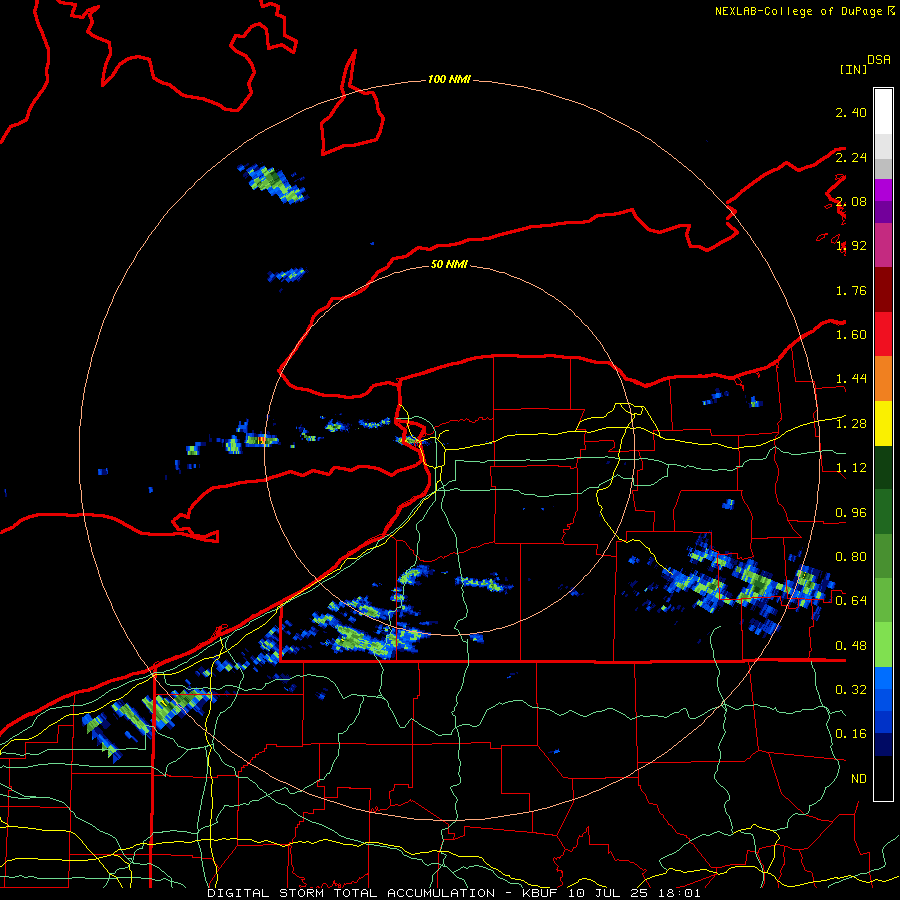
Task: Click the 0.80 legend value
Action: (851, 557)
